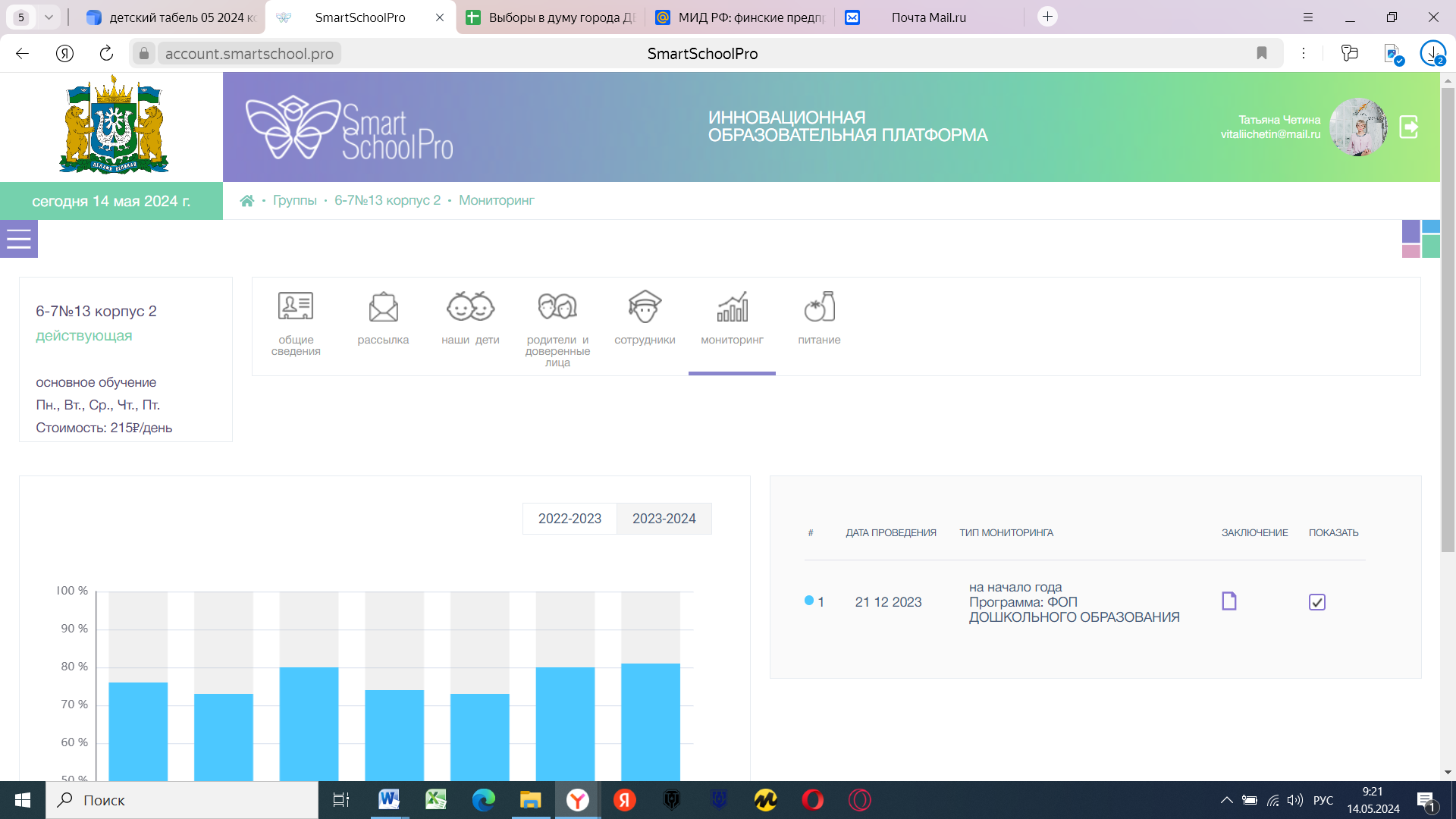
Task: Open the browser tab list dropdown arrow
Action: 49,17
